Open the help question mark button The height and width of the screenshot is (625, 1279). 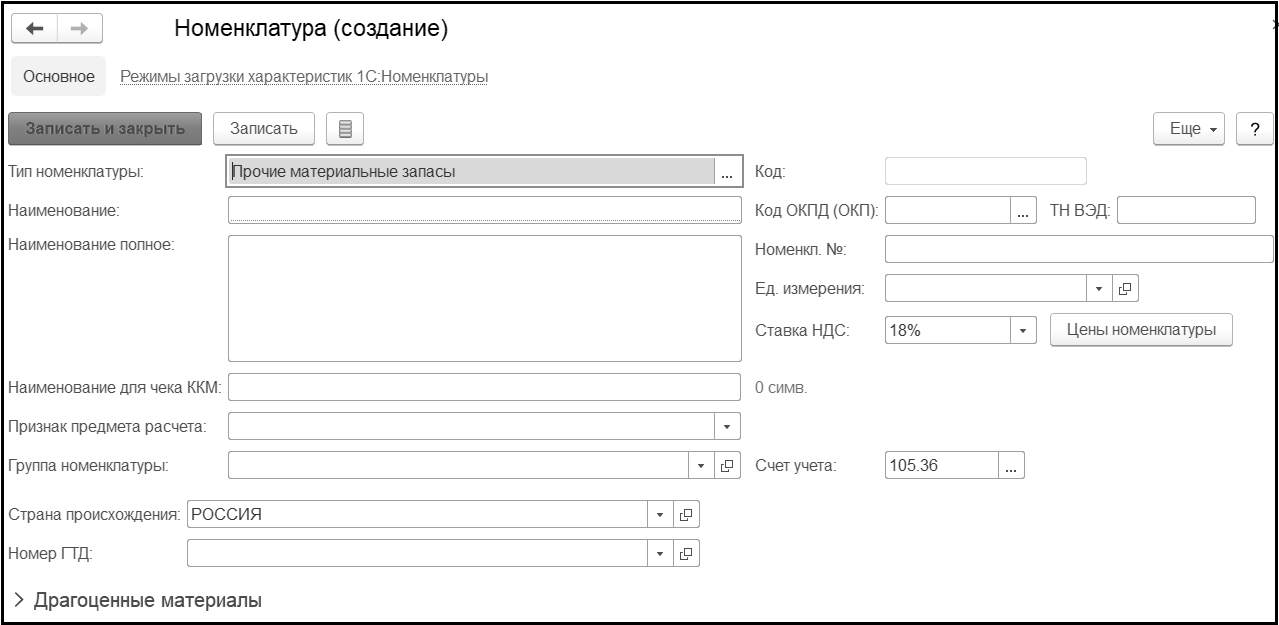tap(1254, 130)
